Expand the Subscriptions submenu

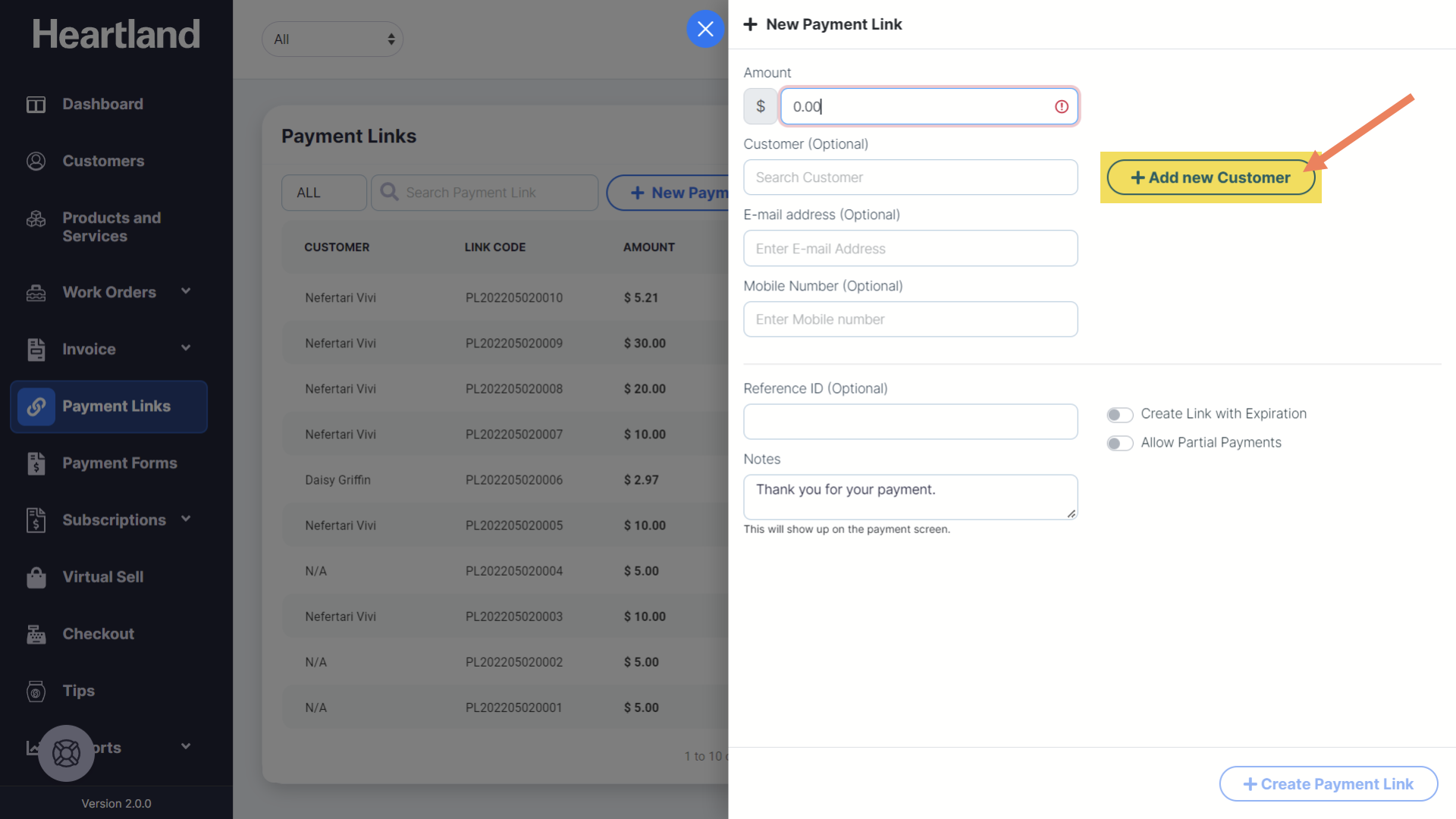186,519
